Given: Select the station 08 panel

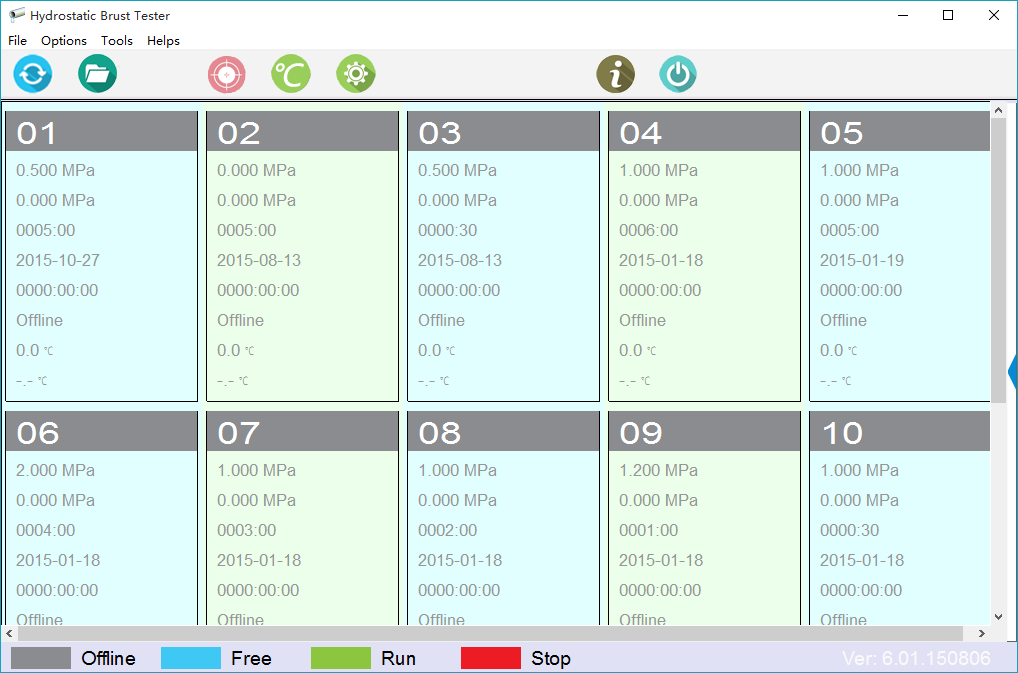Looking at the screenshot, I should point(503,530).
